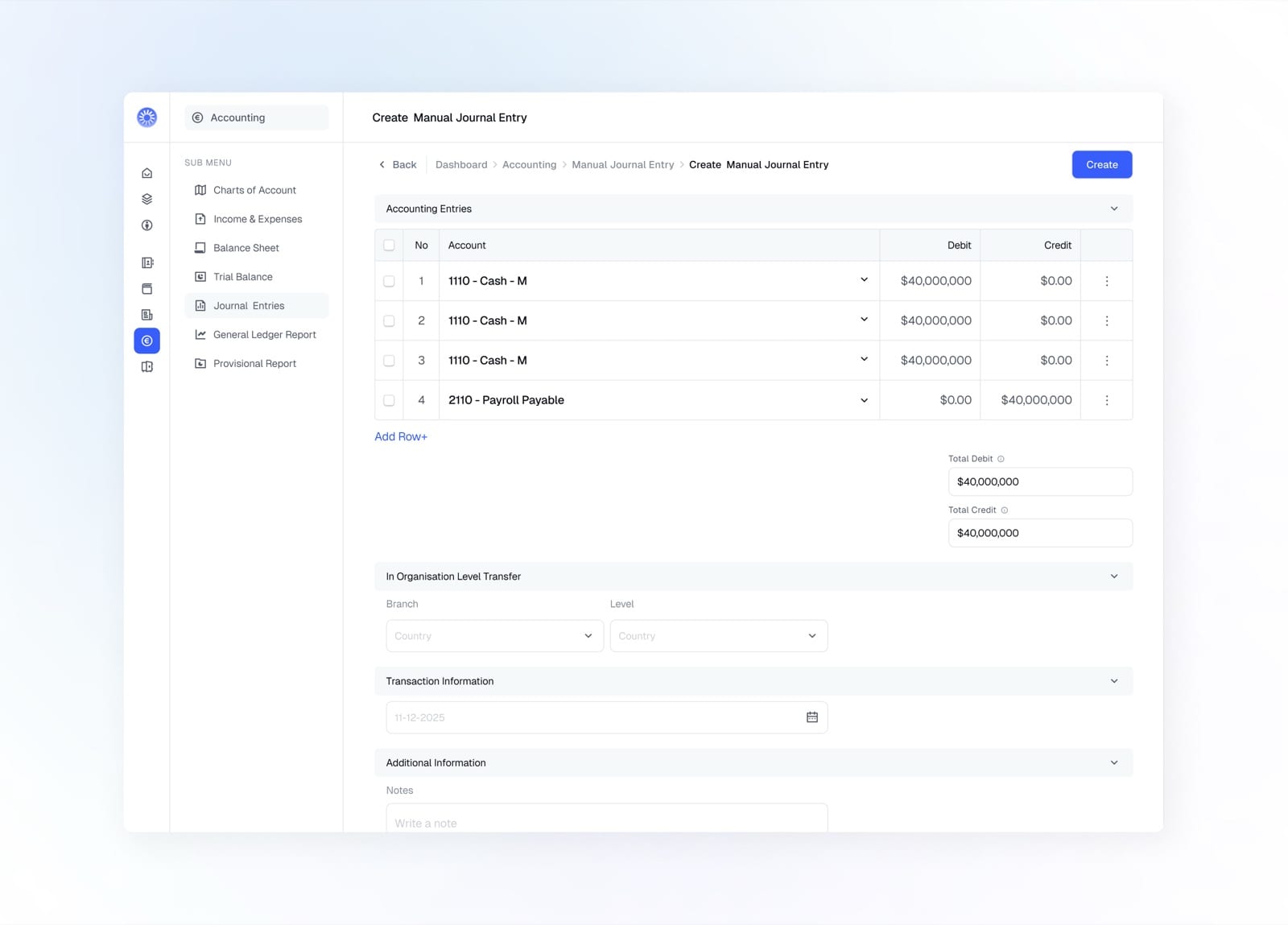Check the checkbox for row 1
This screenshot has width=1288, height=925.
pyautogui.click(x=389, y=281)
